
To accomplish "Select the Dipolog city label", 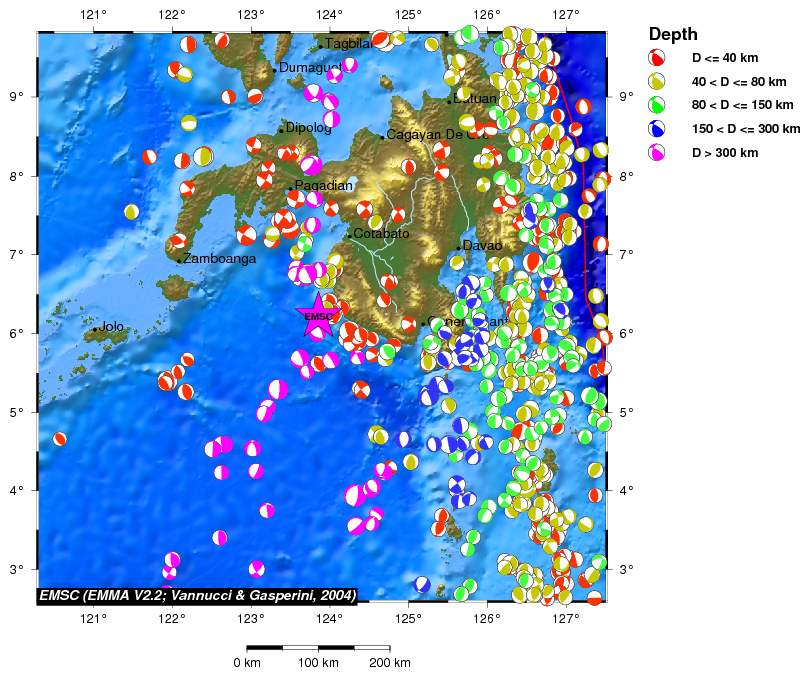I will [x=308, y=128].
